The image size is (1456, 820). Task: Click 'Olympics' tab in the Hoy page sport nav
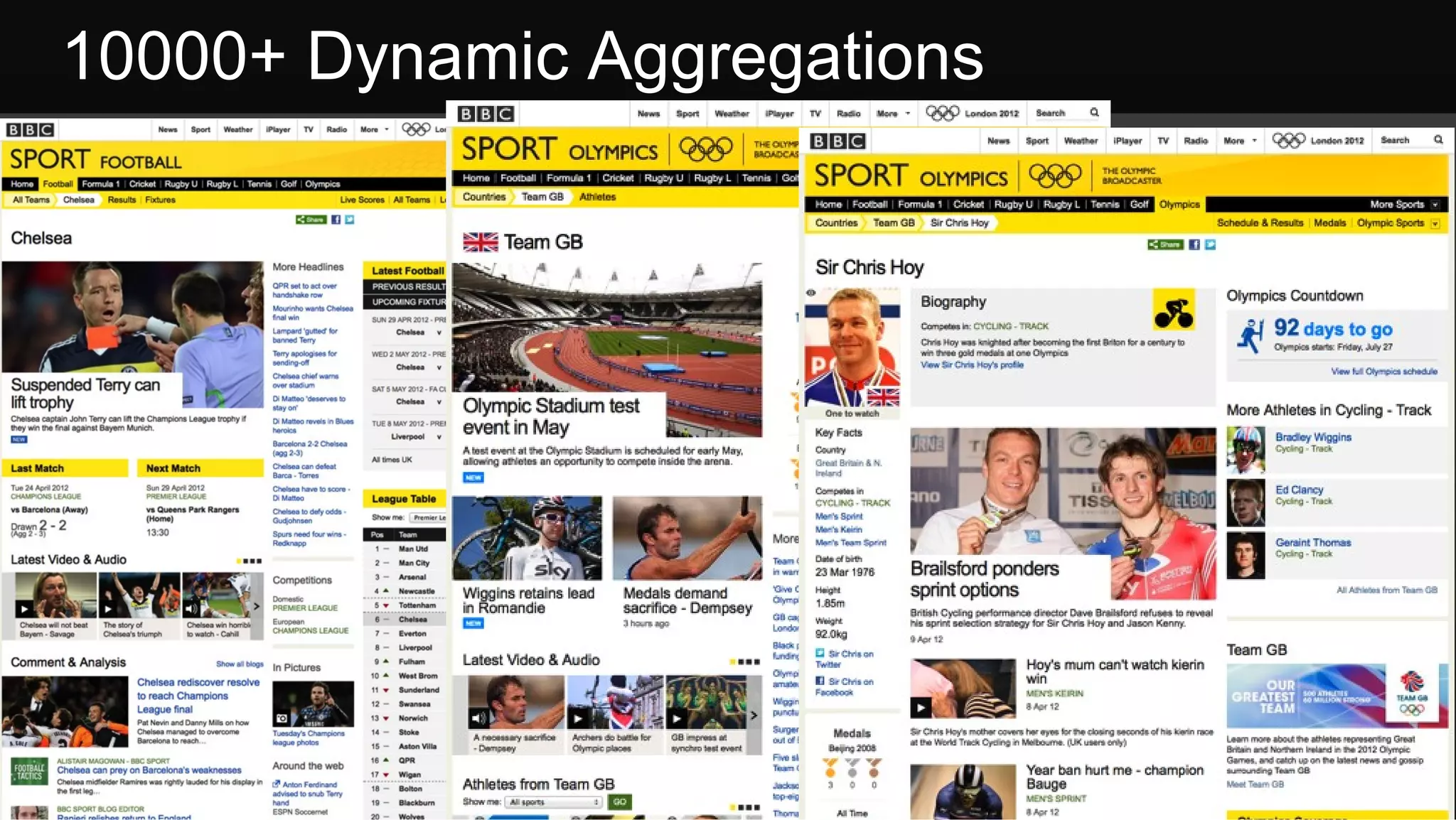tap(1179, 205)
